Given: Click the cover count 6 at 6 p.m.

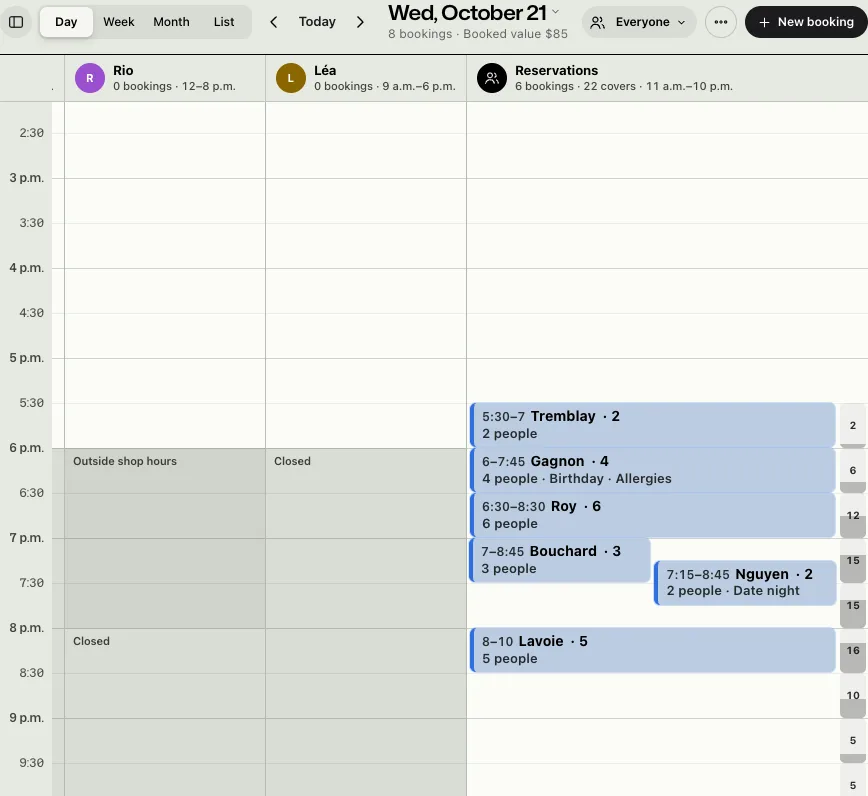Looking at the screenshot, I should 852,470.
